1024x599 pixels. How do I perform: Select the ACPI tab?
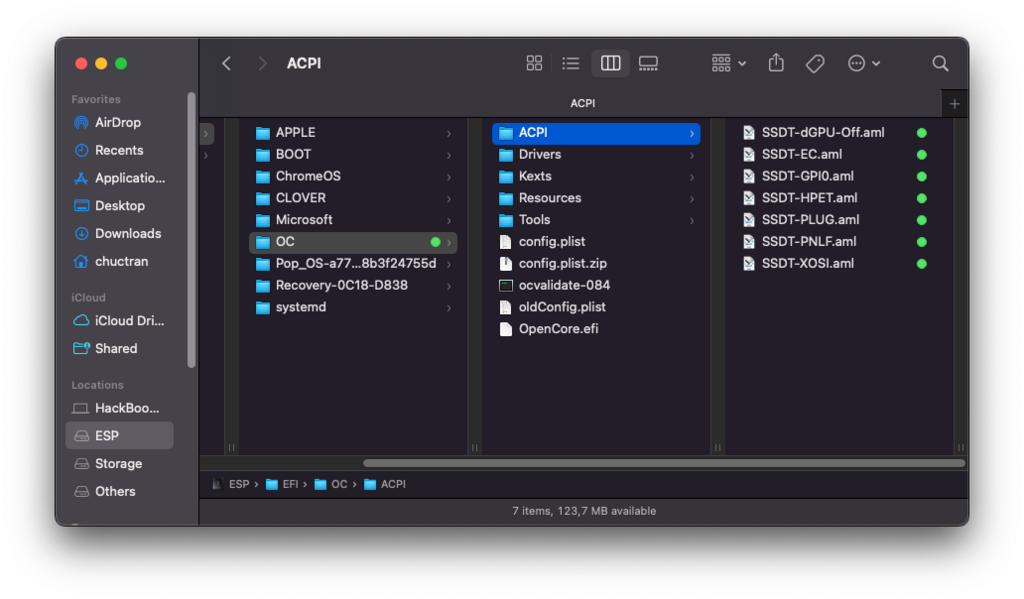coord(582,103)
